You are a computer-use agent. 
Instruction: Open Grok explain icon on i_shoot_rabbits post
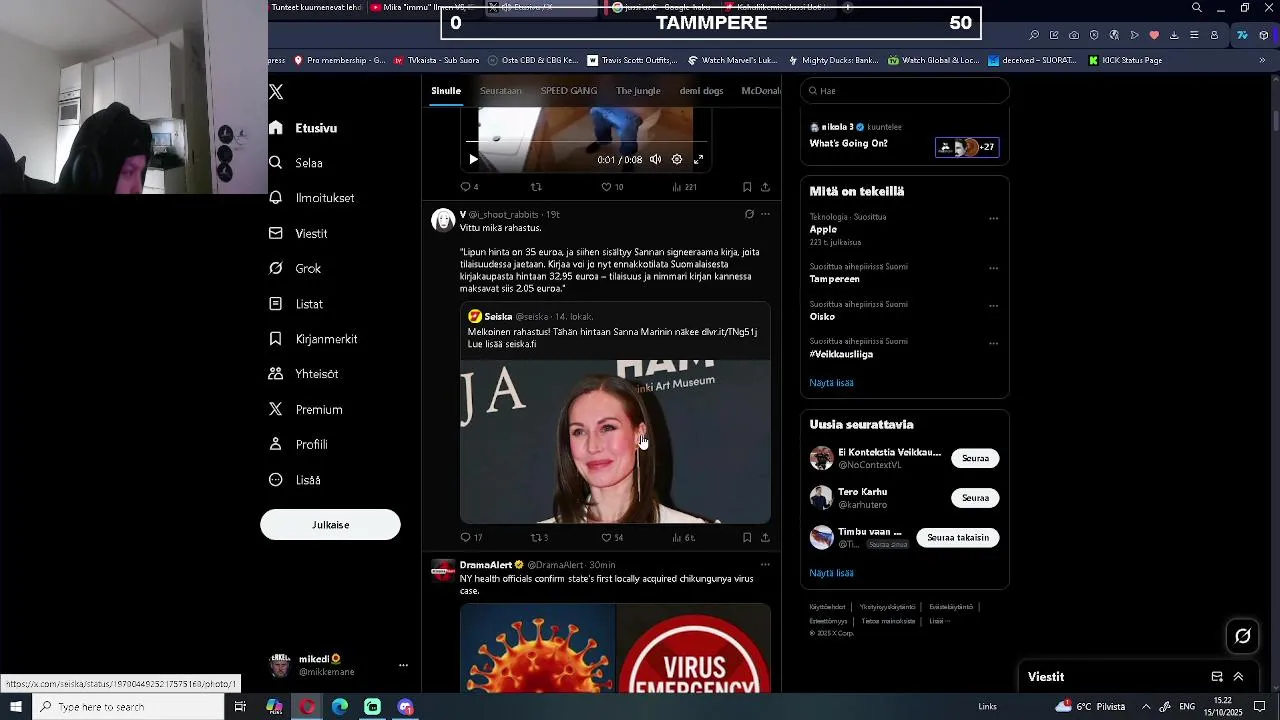(x=749, y=214)
